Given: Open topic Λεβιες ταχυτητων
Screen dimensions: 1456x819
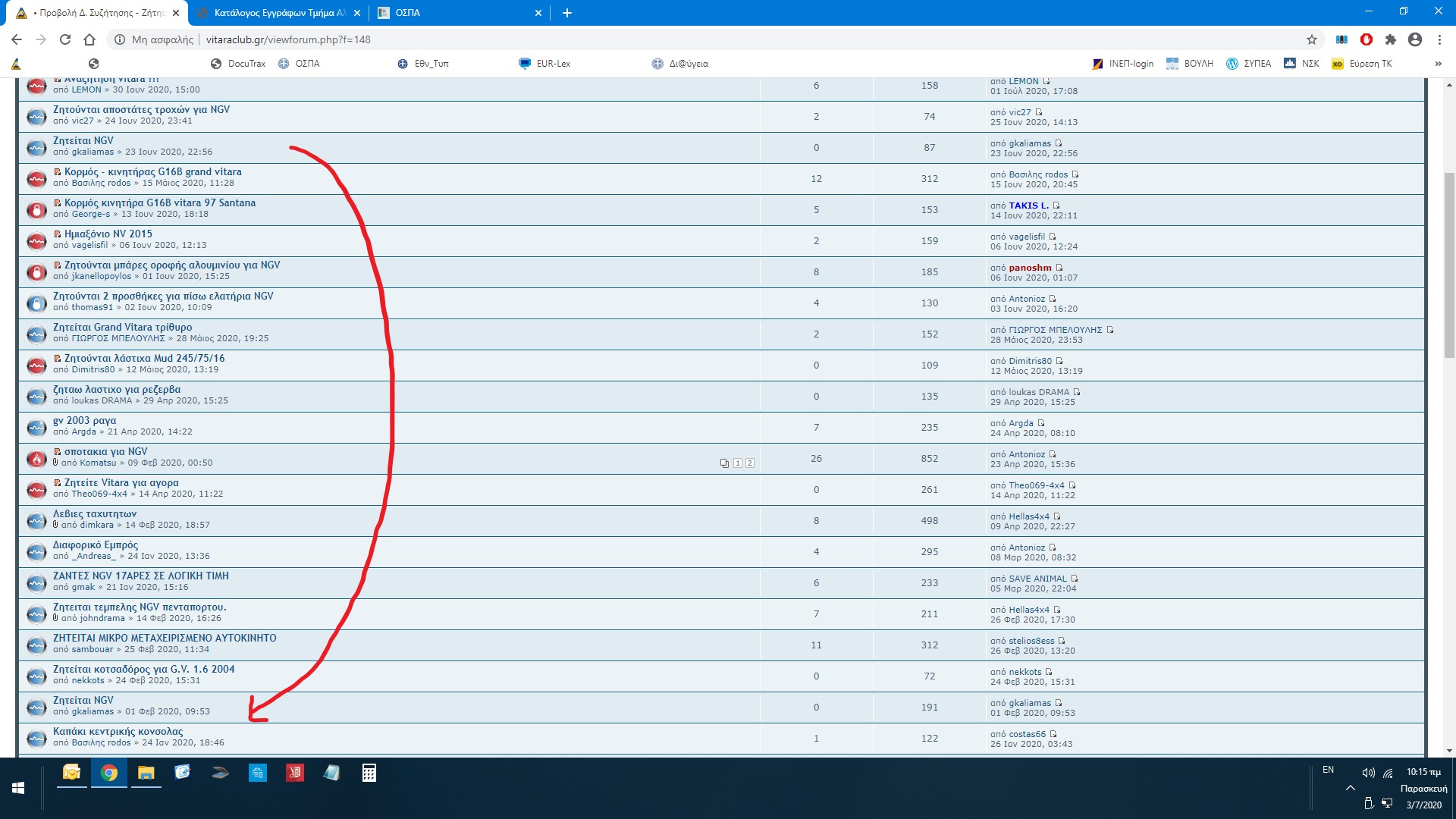Looking at the screenshot, I should point(95,513).
